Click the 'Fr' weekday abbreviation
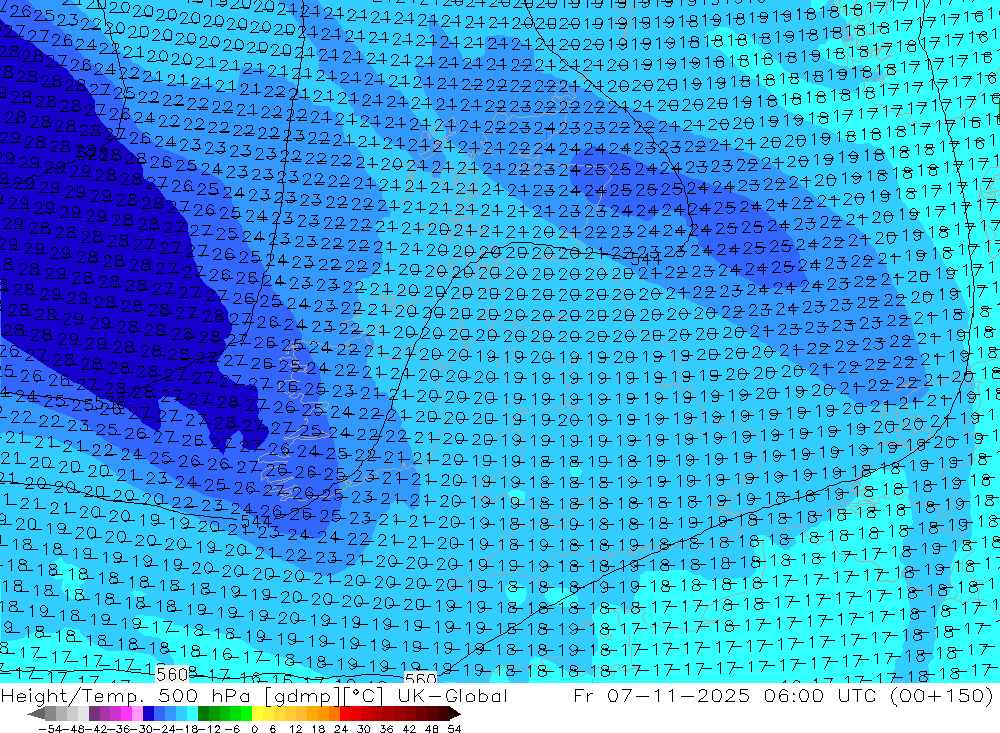Screen dimensions: 1000x733 pyautogui.click(x=584, y=695)
